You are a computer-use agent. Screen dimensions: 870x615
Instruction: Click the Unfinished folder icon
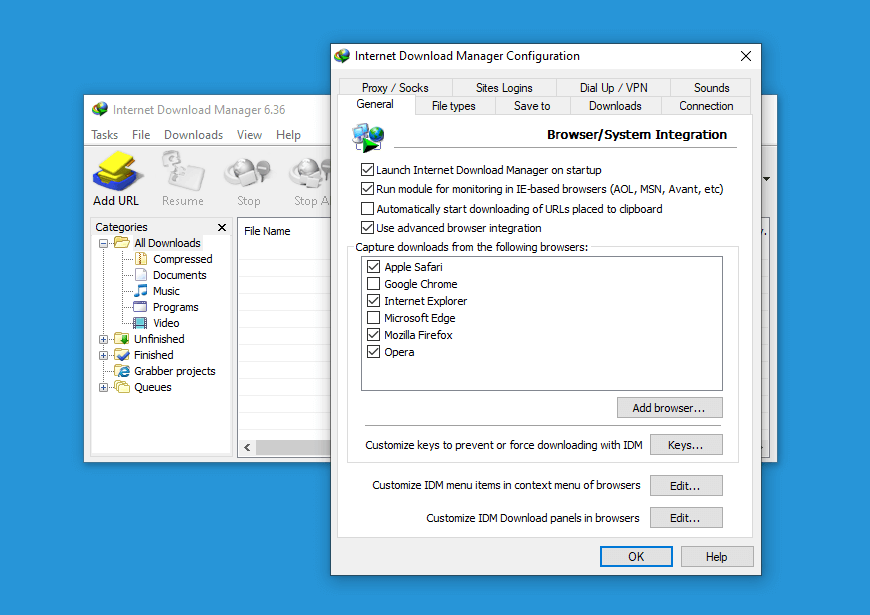point(122,339)
